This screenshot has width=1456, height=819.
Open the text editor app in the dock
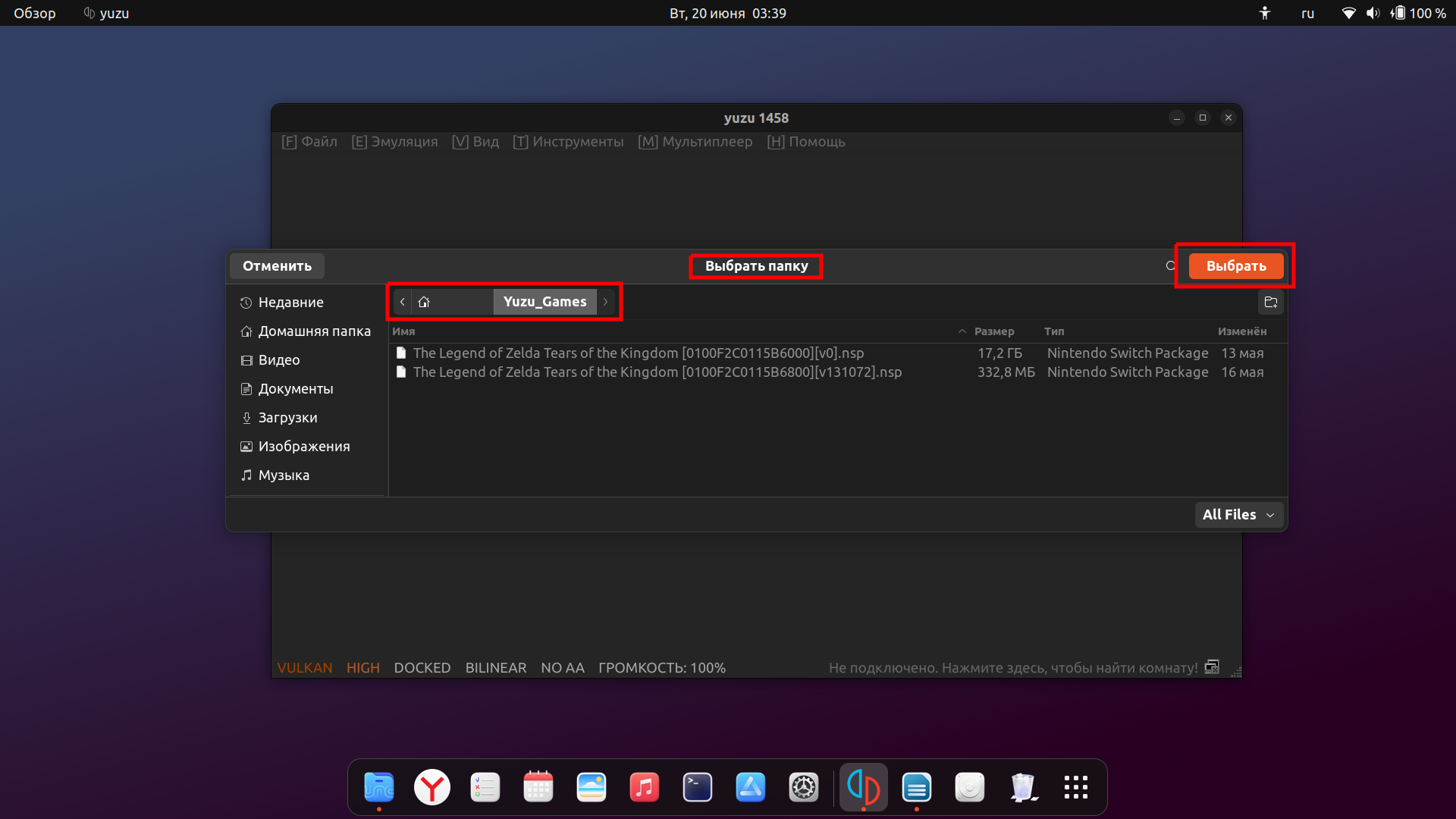[916, 787]
